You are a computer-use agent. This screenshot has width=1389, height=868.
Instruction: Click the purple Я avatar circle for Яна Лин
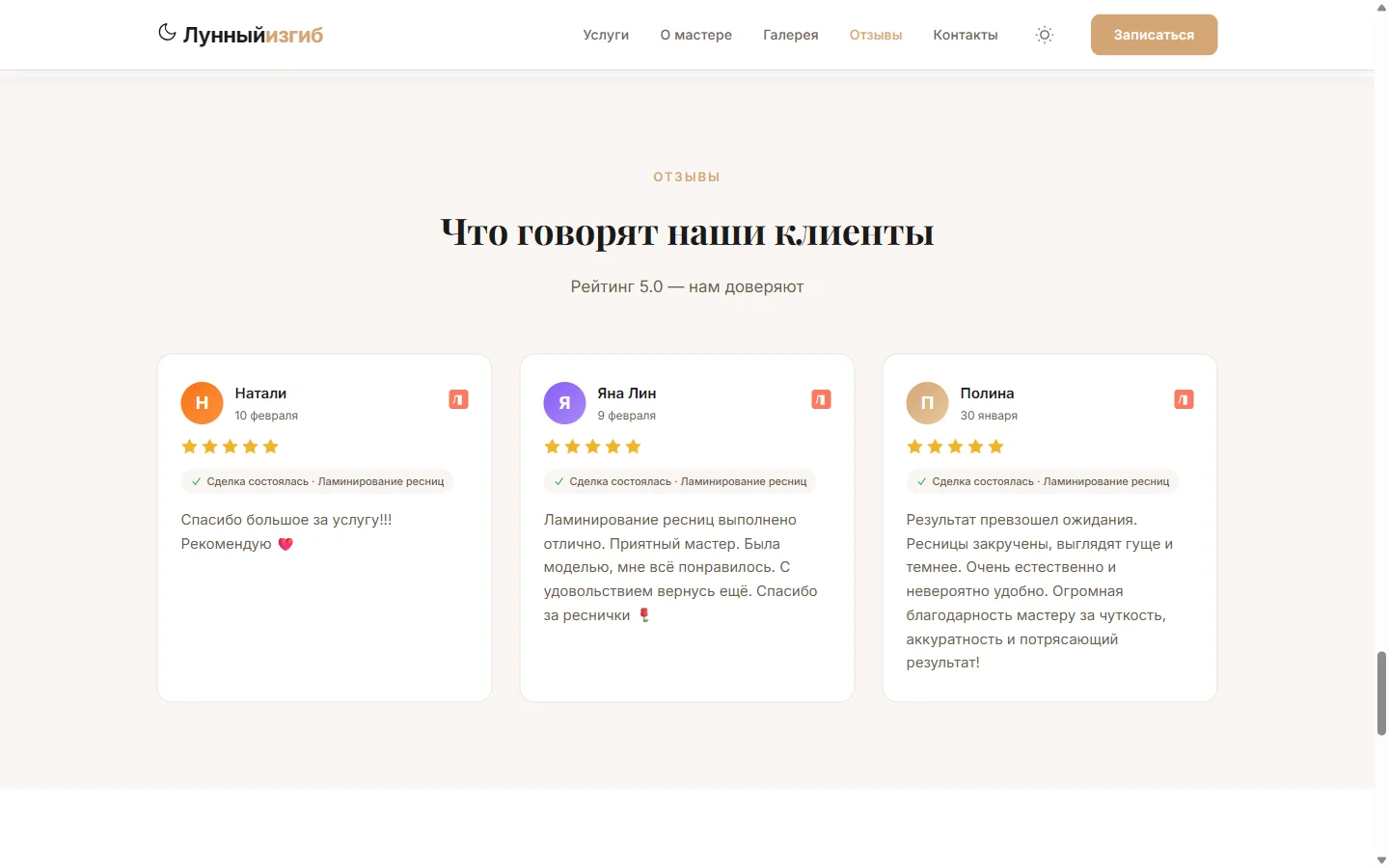pos(564,403)
